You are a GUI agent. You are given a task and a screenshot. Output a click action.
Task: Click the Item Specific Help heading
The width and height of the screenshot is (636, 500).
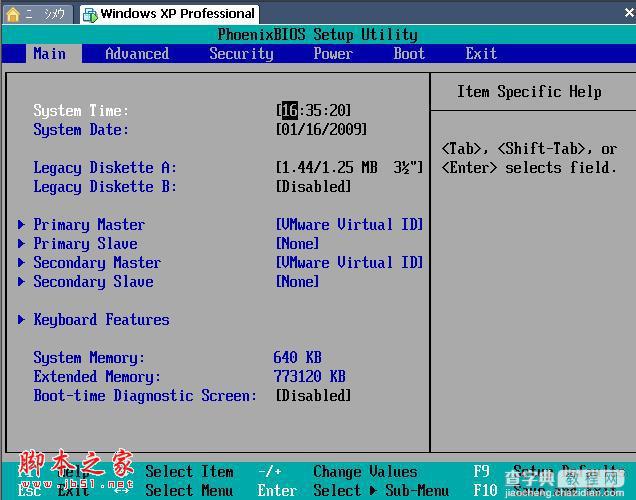pyautogui.click(x=529, y=92)
